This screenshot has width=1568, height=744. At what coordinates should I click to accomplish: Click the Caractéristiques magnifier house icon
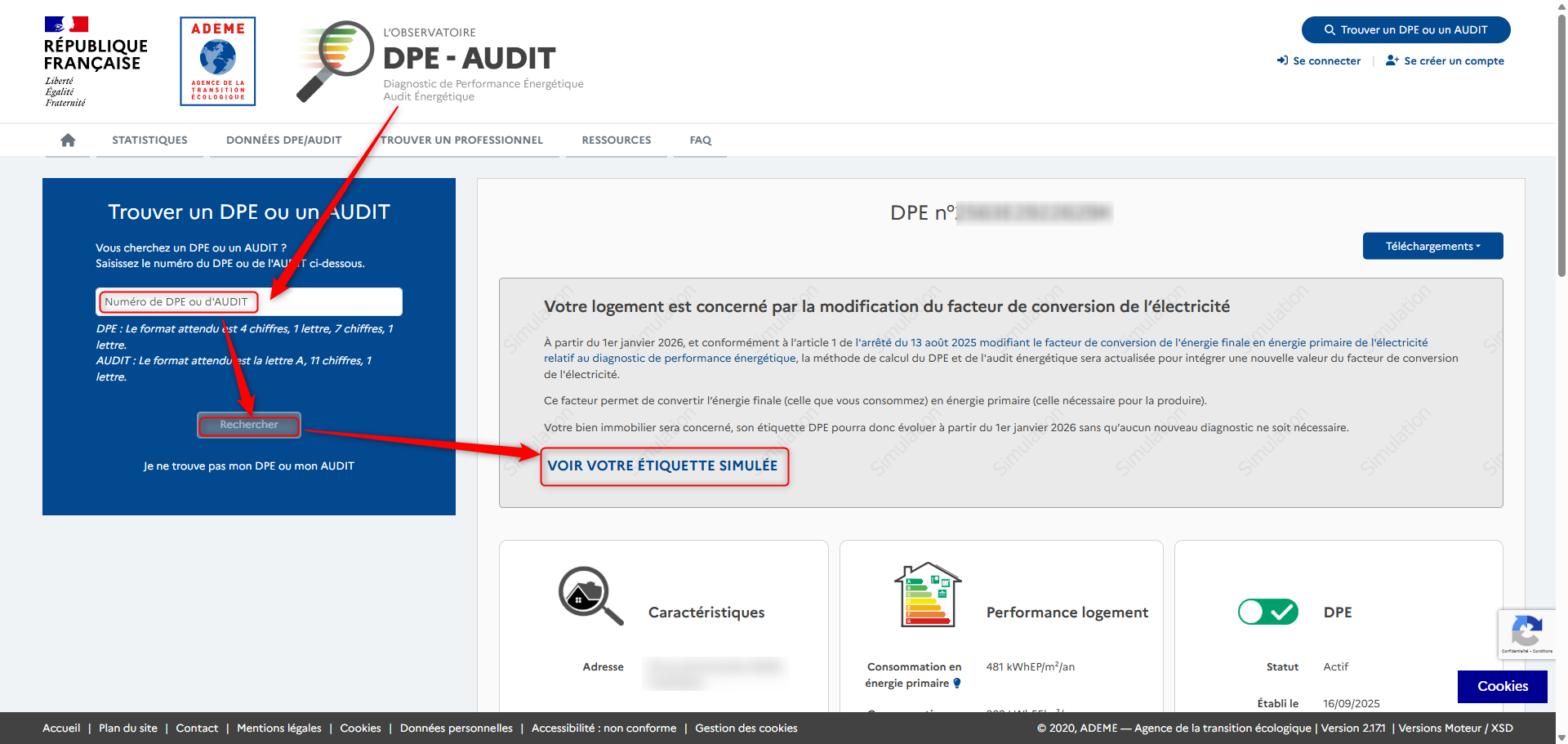590,595
